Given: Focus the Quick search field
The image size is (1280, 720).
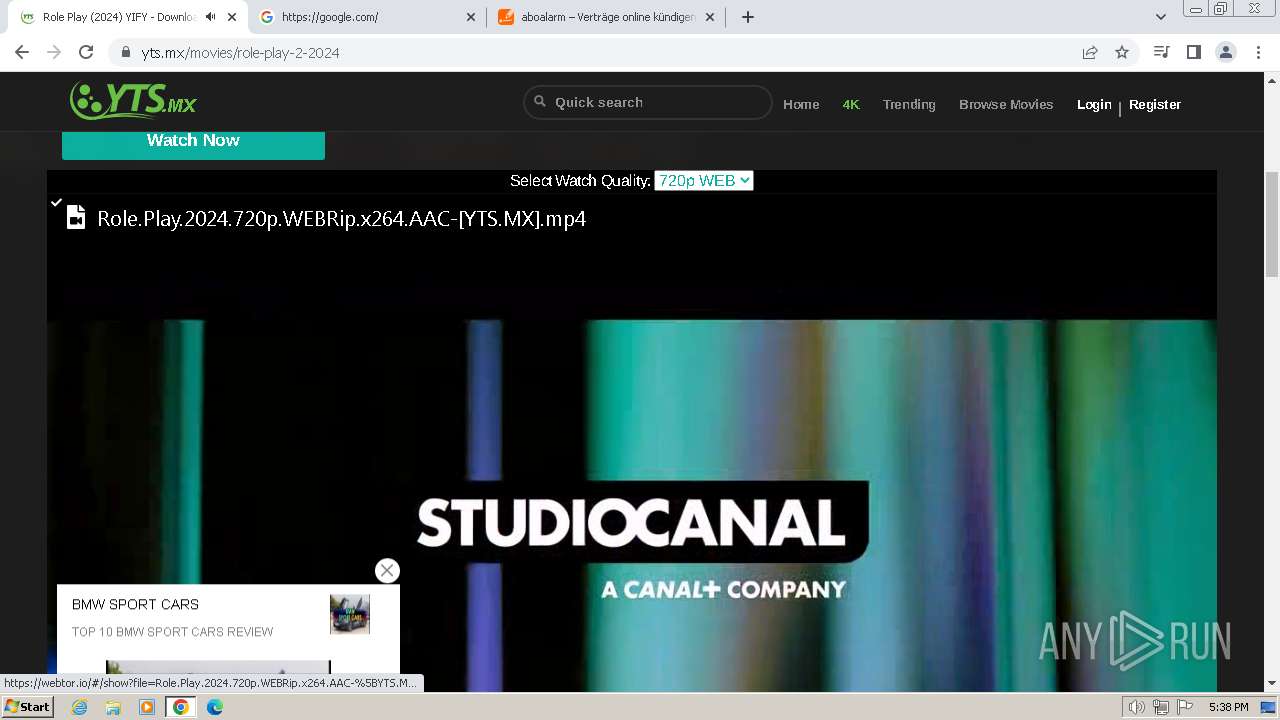Looking at the screenshot, I should point(647,102).
